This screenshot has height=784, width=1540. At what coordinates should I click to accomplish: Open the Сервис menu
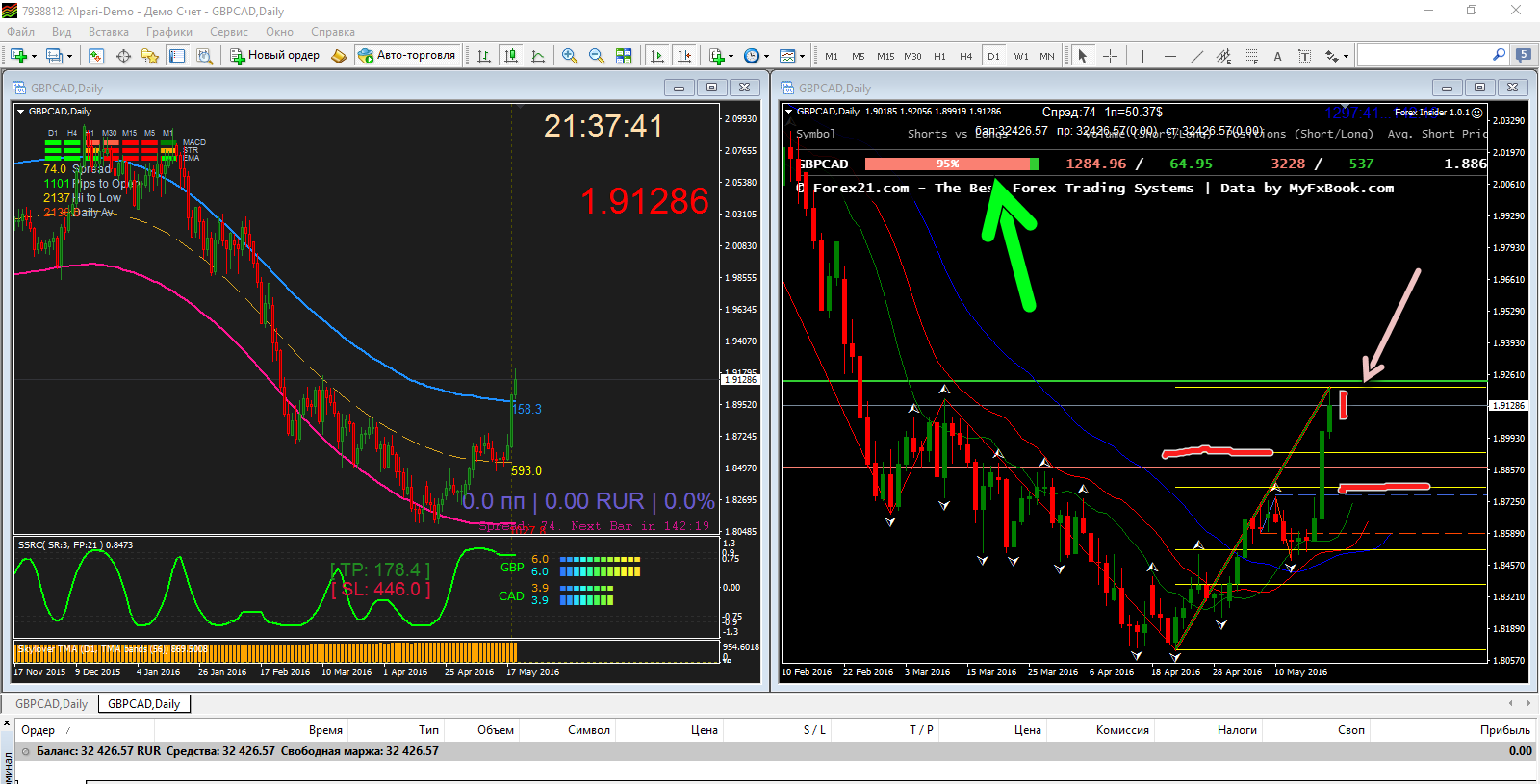[229, 32]
